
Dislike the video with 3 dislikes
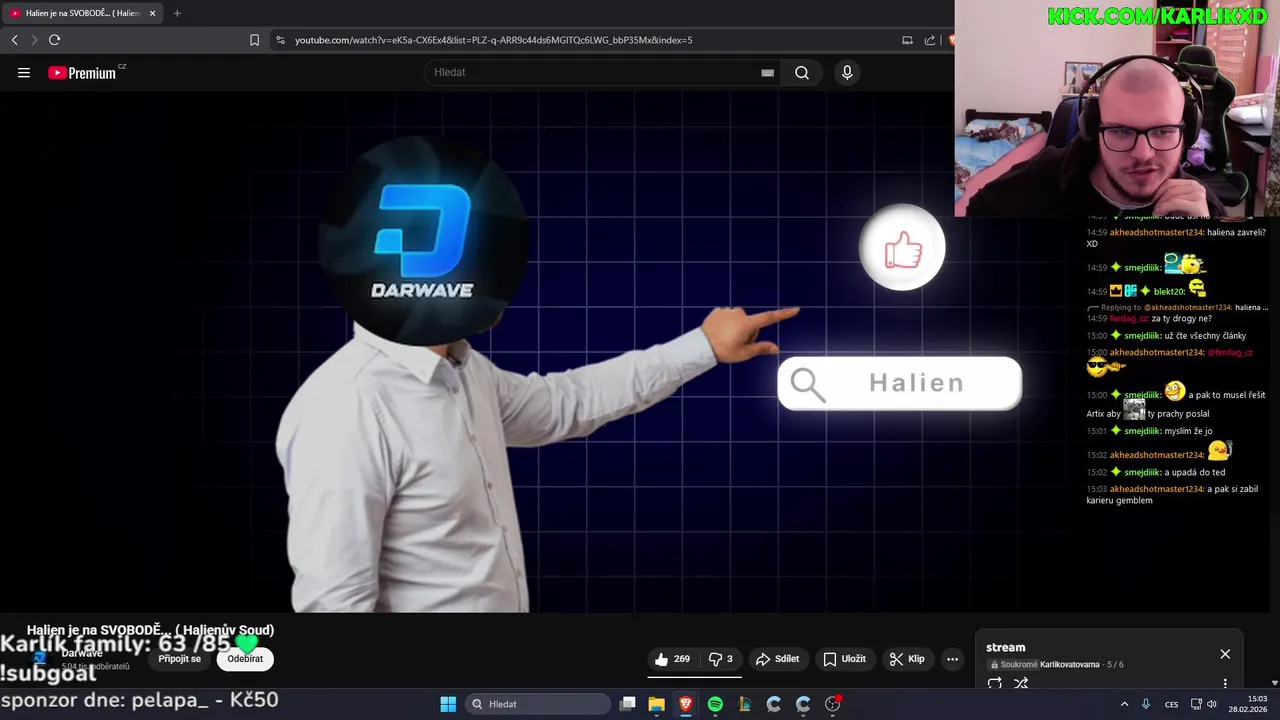point(721,659)
